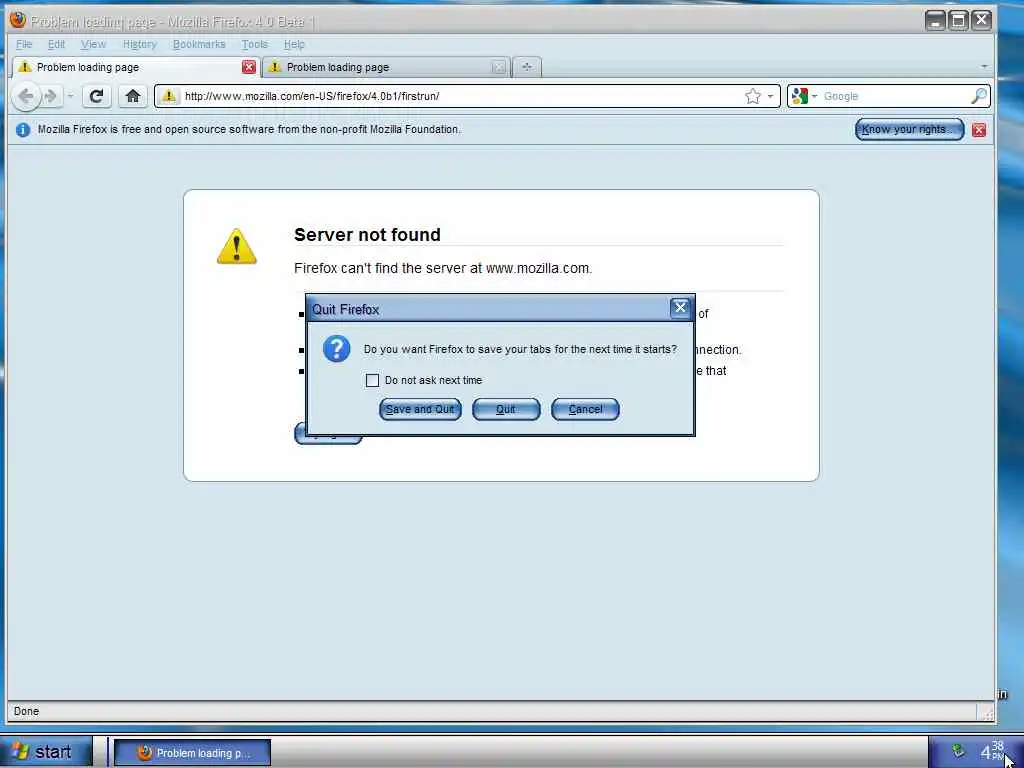Click the Back navigation arrow
The height and width of the screenshot is (768, 1024).
click(25, 97)
